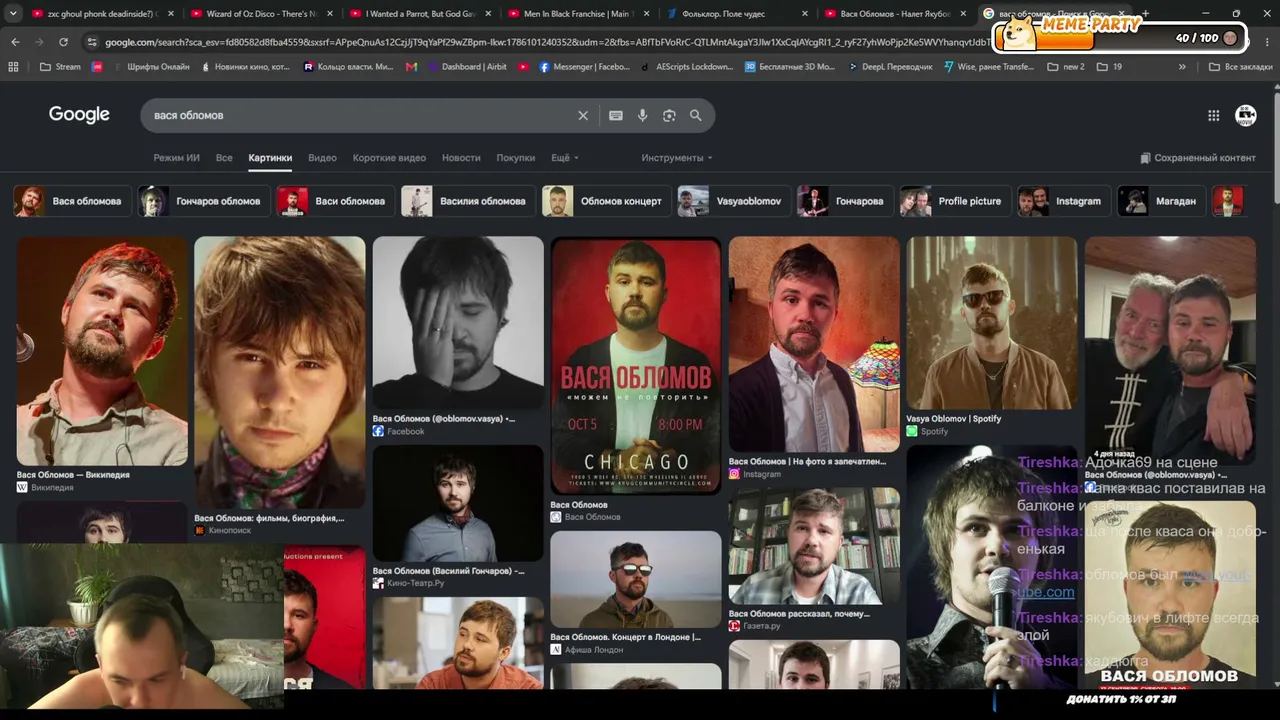Image resolution: width=1280 pixels, height=720 pixels.
Task: Open the Покупки results tab
Action: coord(516,158)
